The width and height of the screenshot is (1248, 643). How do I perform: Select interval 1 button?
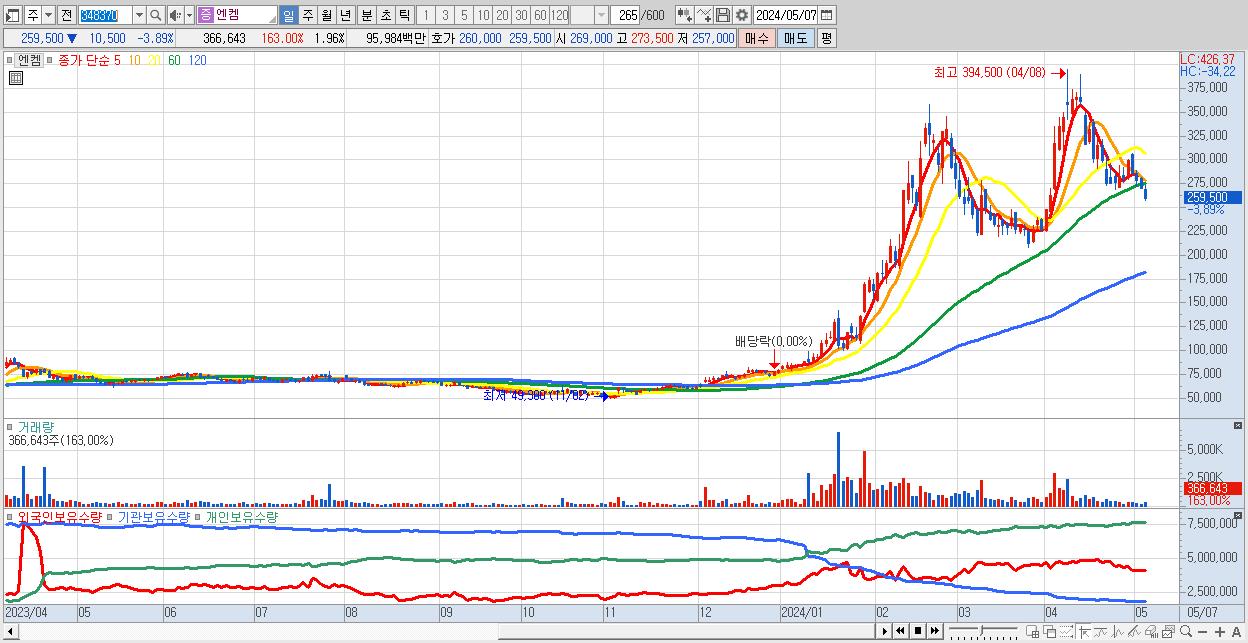point(426,15)
